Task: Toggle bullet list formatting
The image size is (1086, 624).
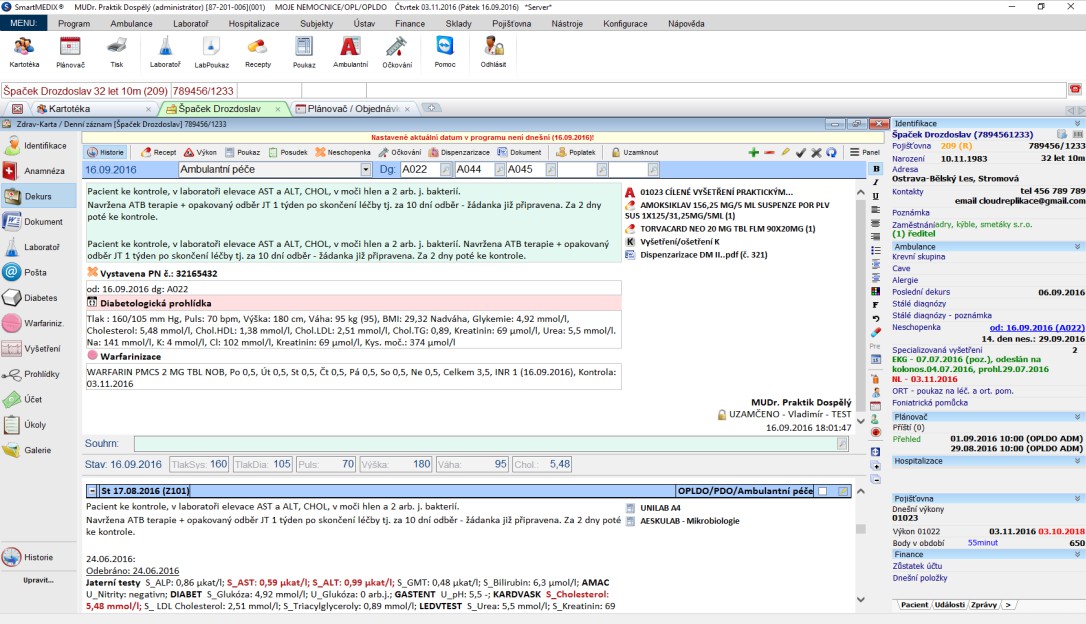Action: [875, 251]
